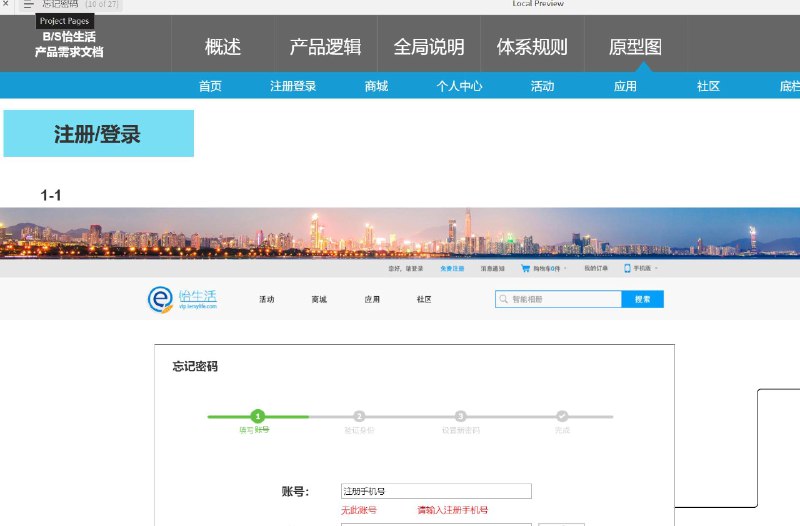The width and height of the screenshot is (800, 526).
Task: Open the 产品逻辑 main tab
Action: (326, 47)
